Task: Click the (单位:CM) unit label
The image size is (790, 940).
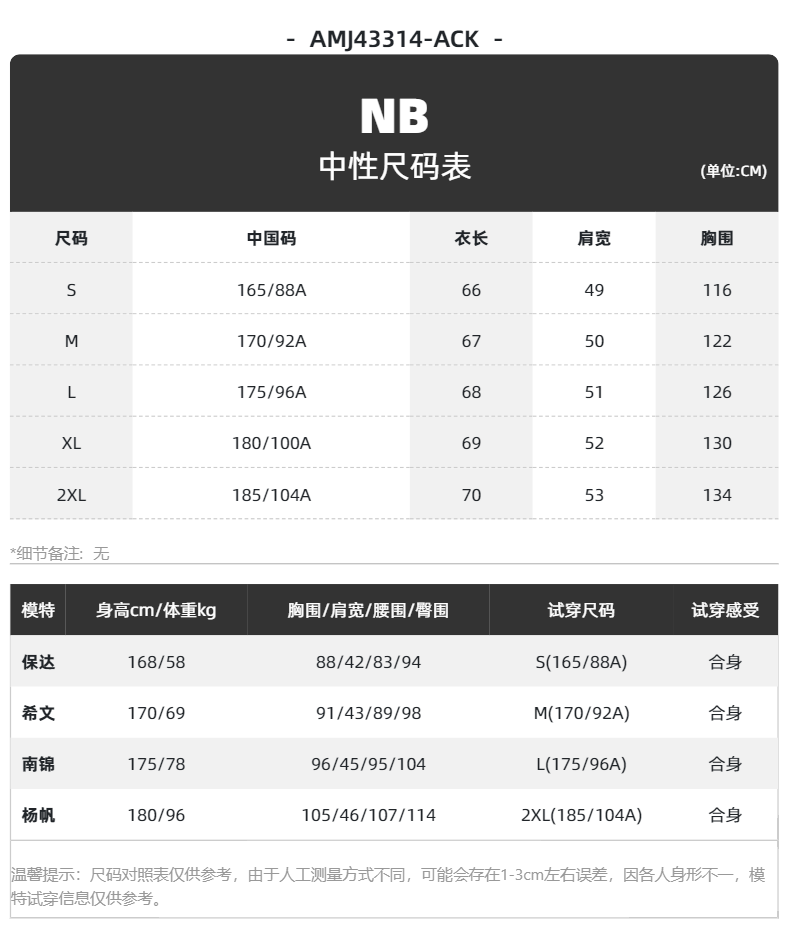Action: 734,171
